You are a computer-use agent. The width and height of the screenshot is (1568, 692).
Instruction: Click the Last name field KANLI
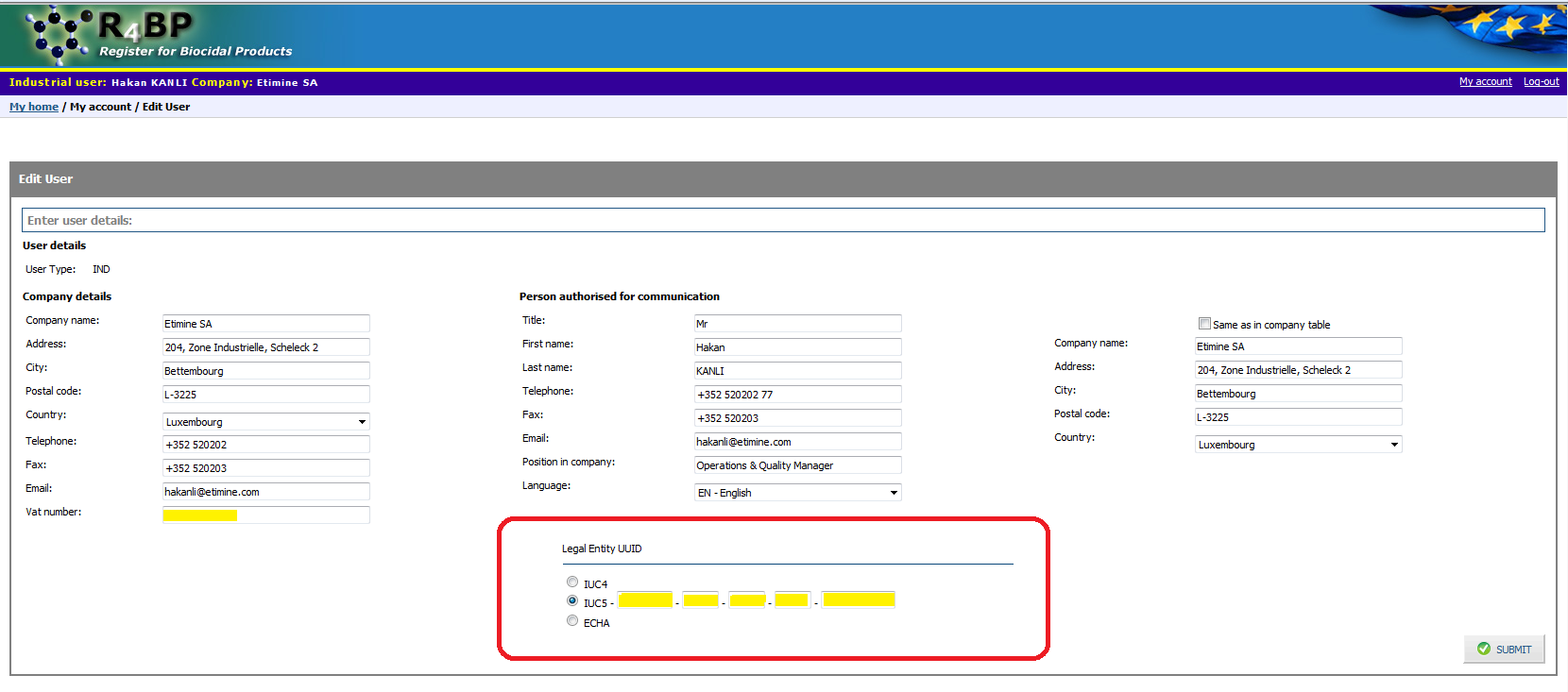(x=798, y=371)
